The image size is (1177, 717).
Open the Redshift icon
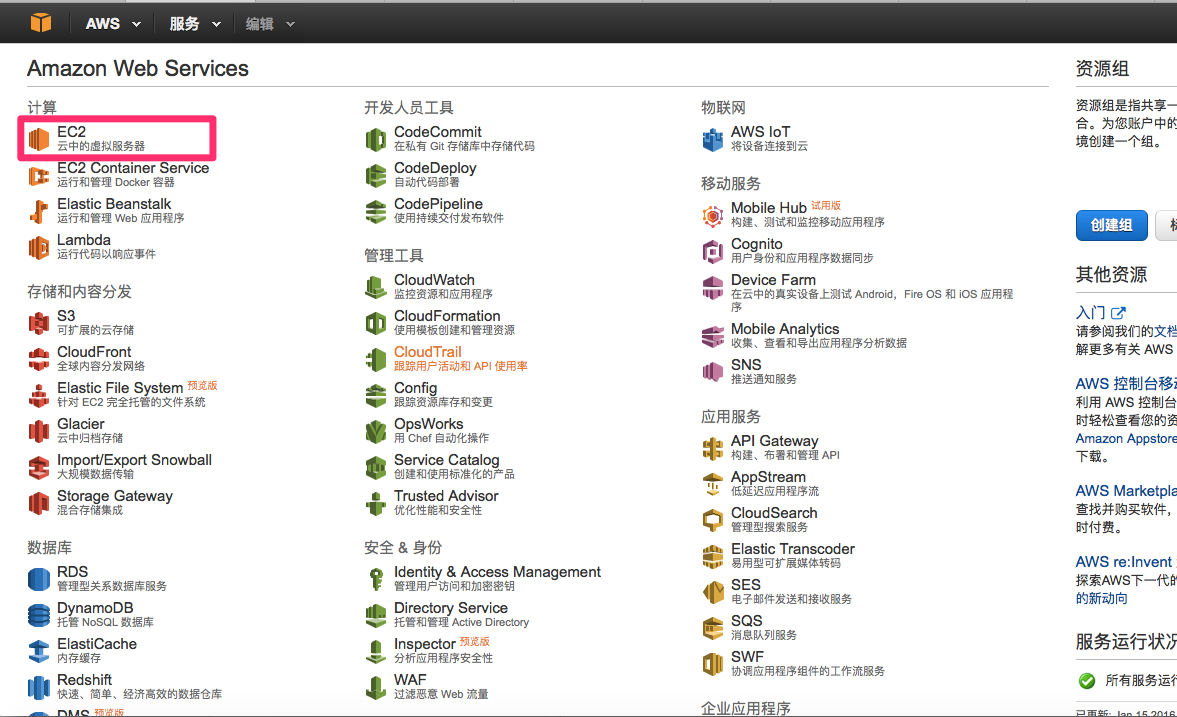(39, 687)
